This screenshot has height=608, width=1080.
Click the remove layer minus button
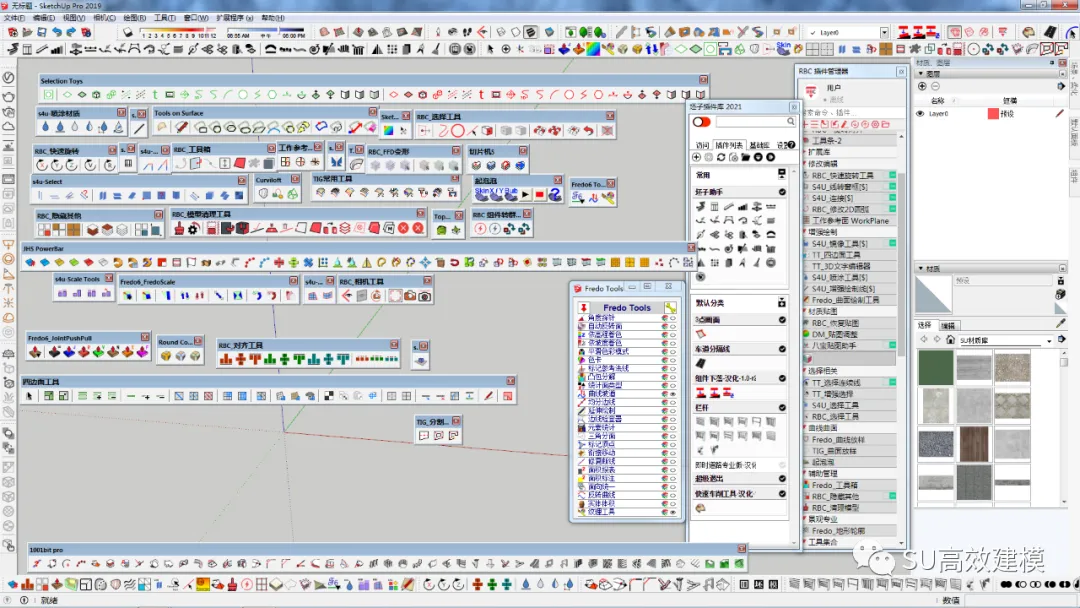935,86
